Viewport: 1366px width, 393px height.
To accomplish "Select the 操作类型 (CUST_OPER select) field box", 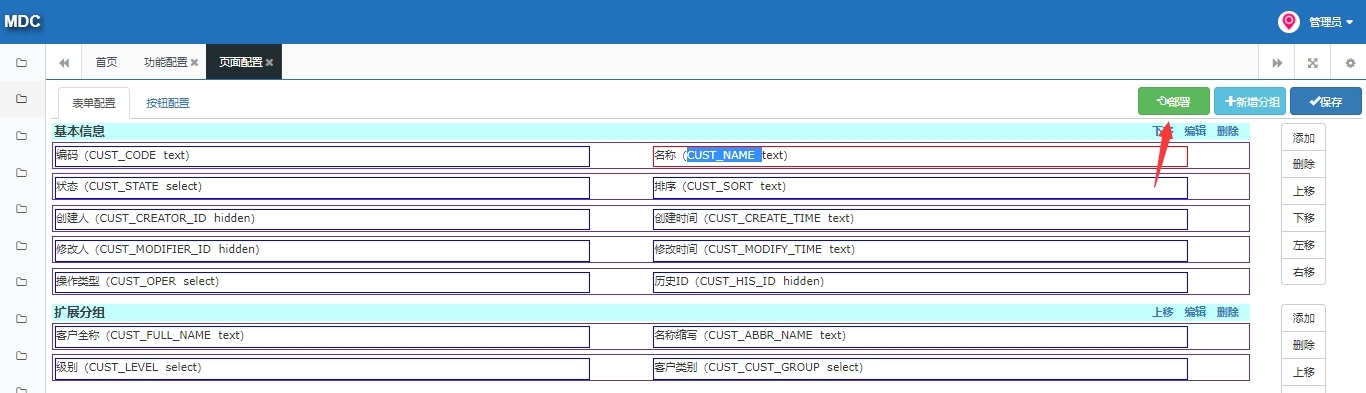I will (322, 282).
